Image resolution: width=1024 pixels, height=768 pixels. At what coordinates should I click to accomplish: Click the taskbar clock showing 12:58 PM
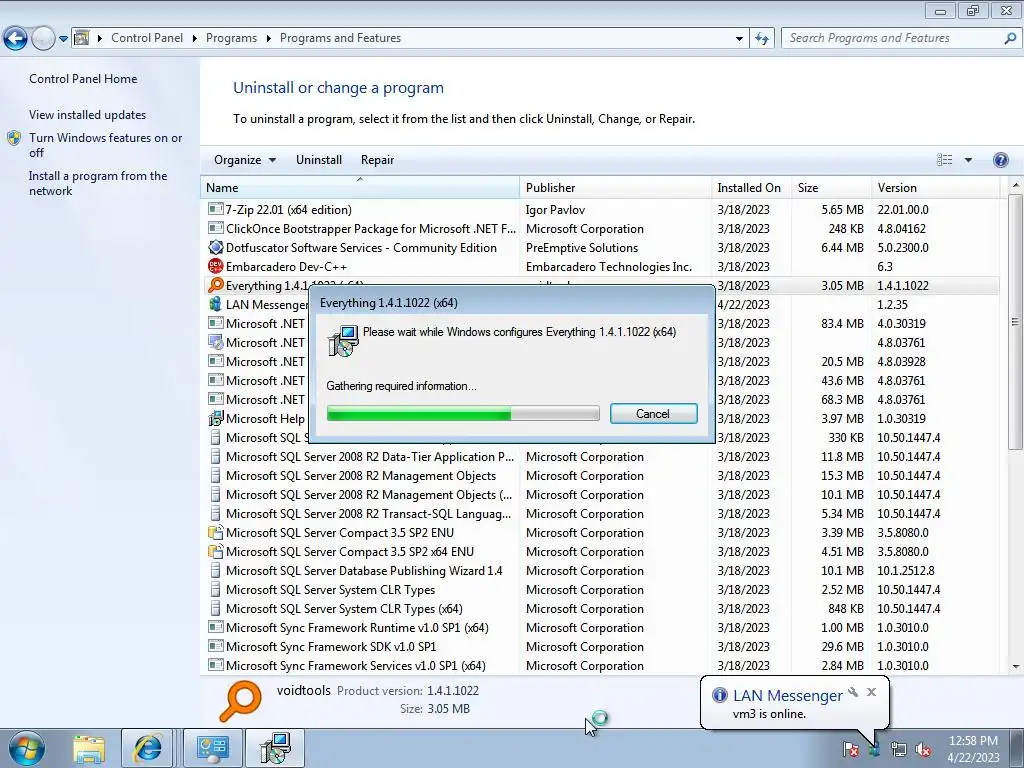coord(973,748)
